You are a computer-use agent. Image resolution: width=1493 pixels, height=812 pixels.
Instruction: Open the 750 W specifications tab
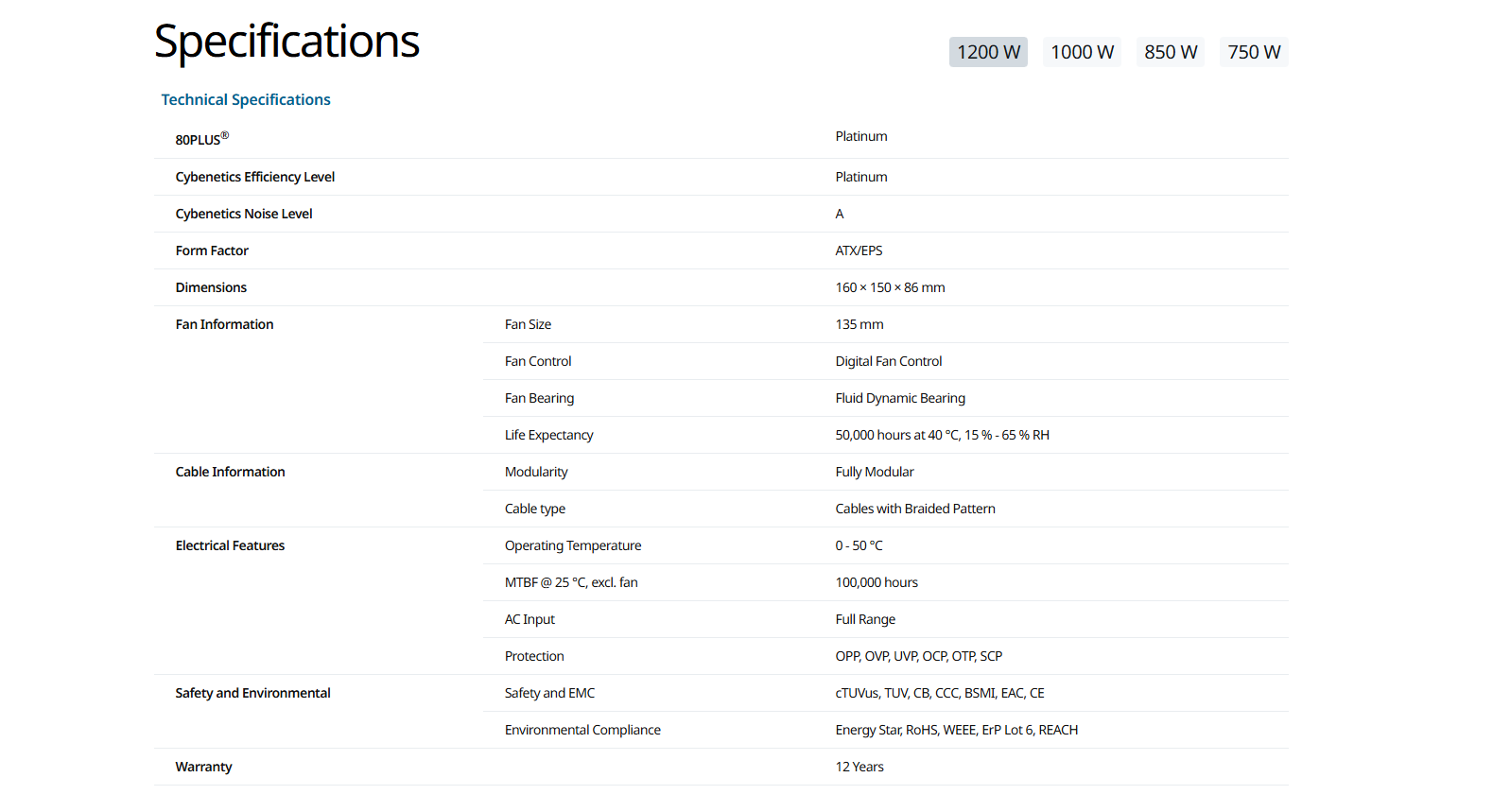(x=1254, y=52)
